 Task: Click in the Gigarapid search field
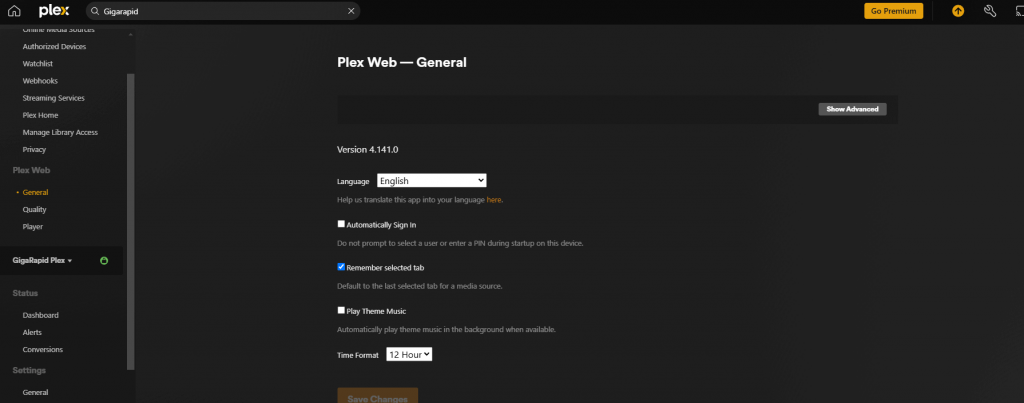coord(222,11)
